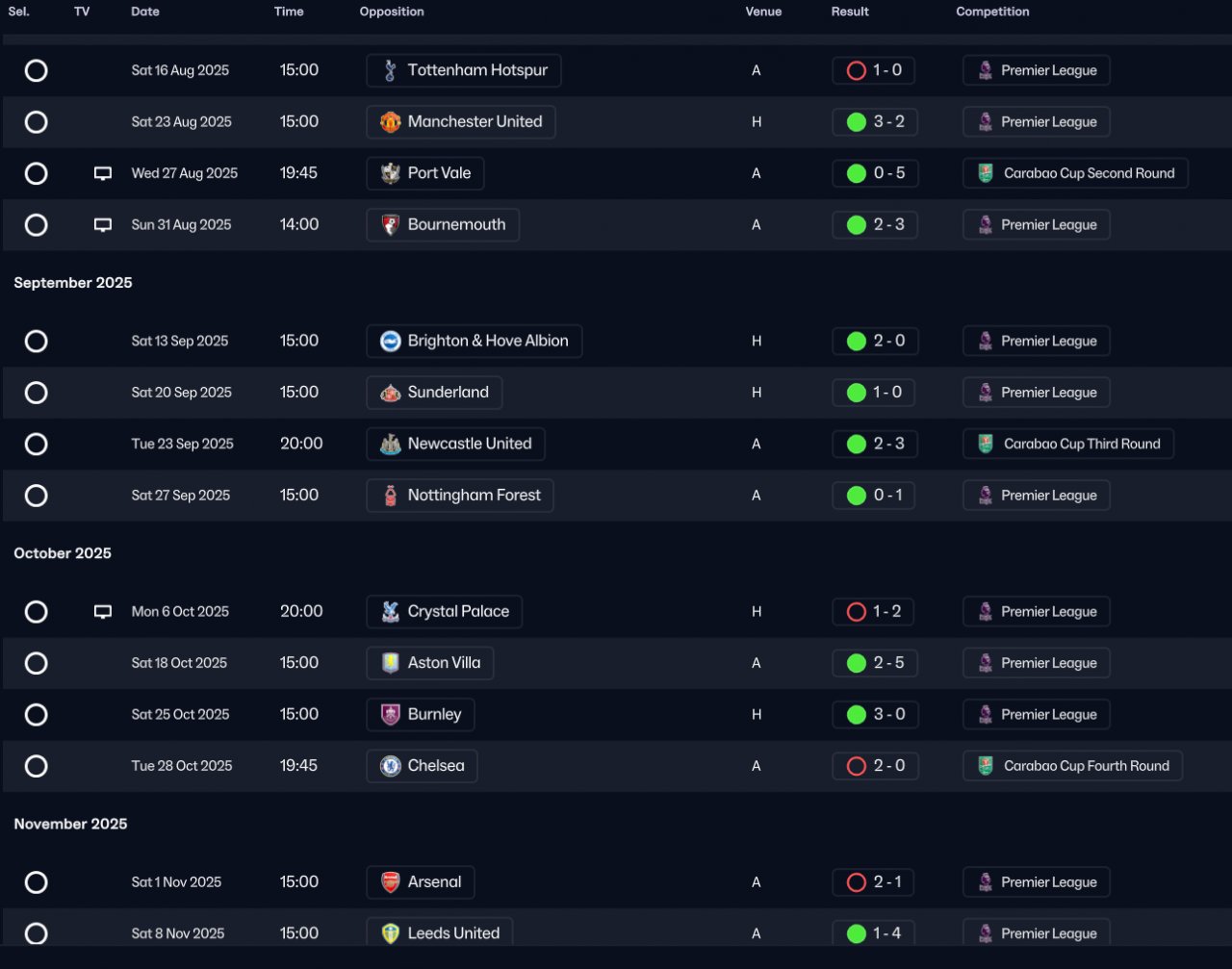
Task: Click the Competition column header
Action: (992, 12)
